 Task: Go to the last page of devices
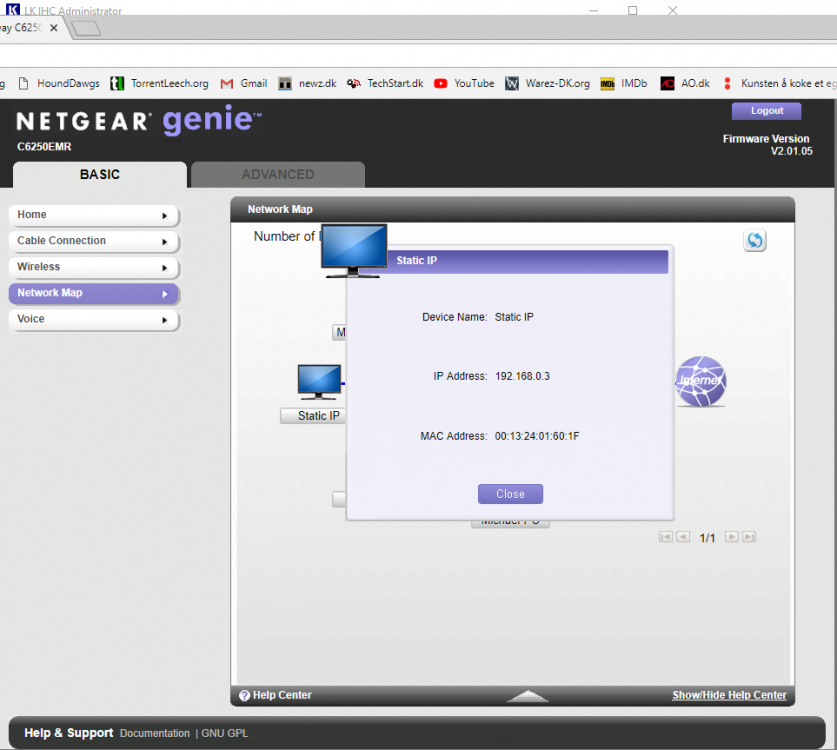pyautogui.click(x=749, y=537)
